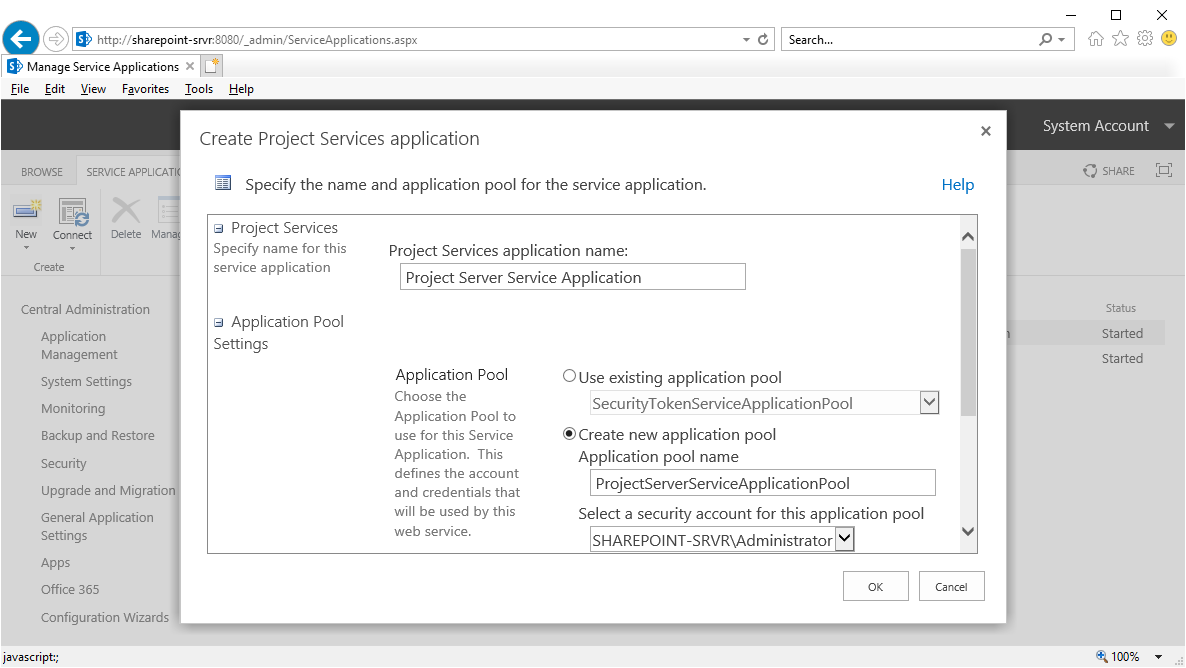This screenshot has width=1186, height=668.
Task: Select the Create new application pool option
Action: pos(569,434)
